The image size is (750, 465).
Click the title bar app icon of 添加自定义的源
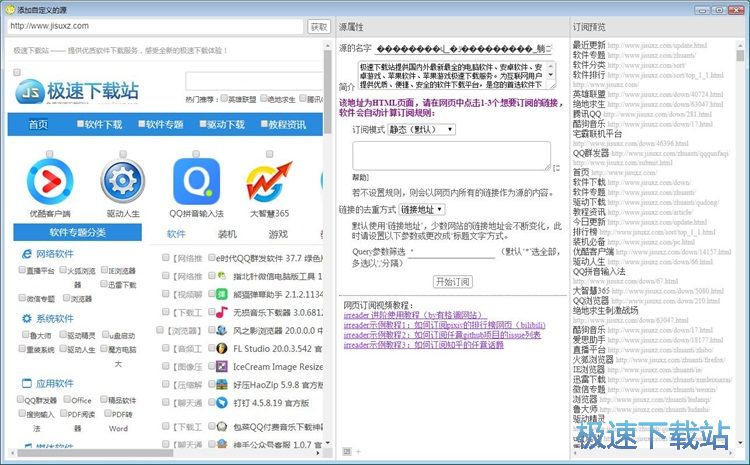[x=10, y=9]
